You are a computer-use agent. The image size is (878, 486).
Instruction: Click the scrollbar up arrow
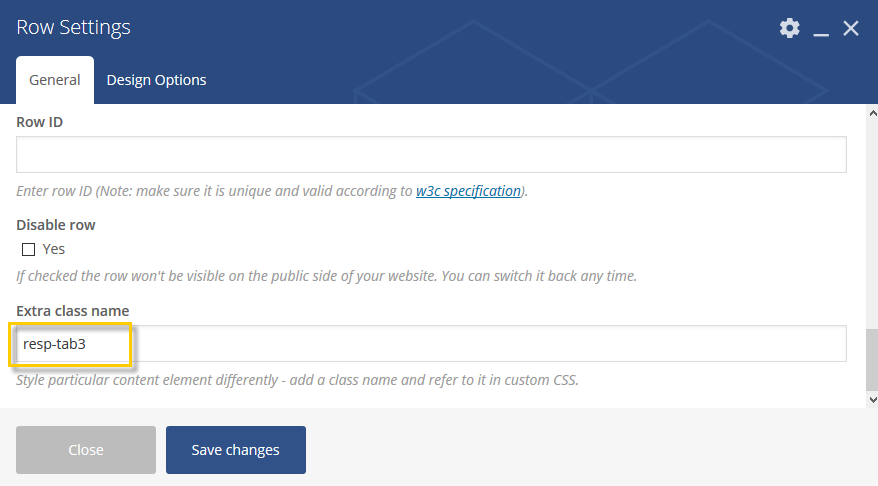coord(872,113)
